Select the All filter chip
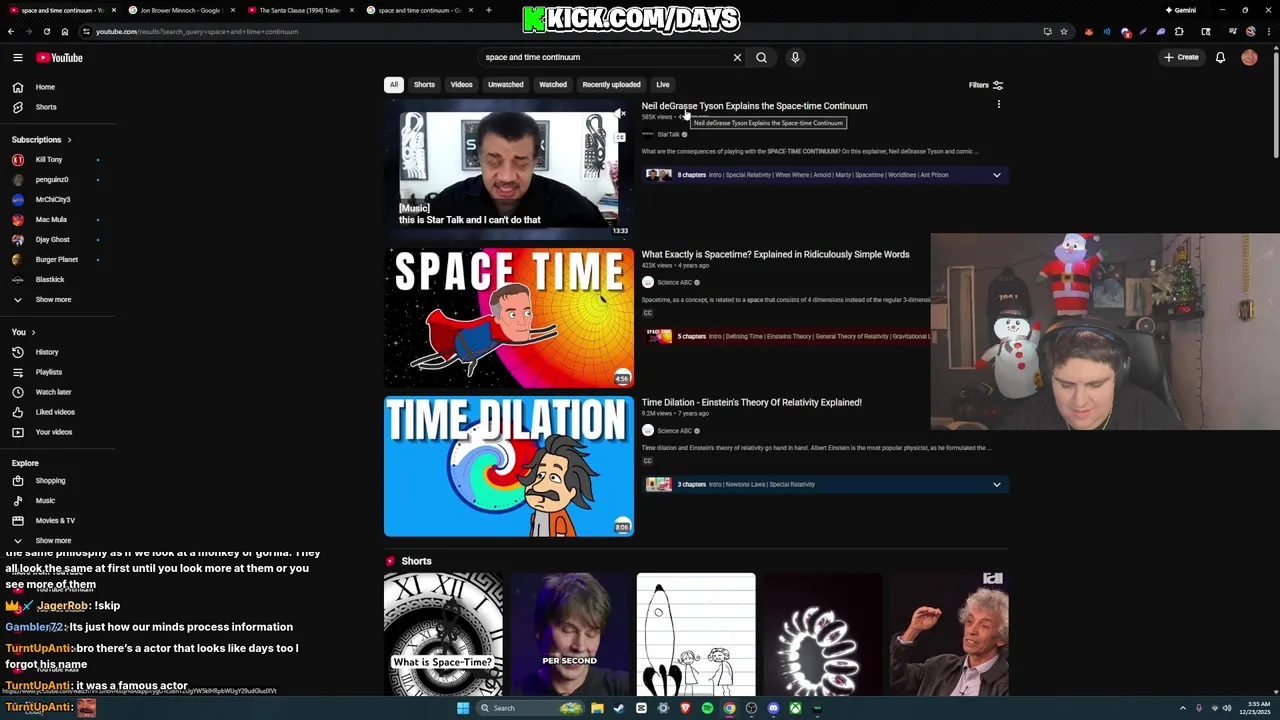This screenshot has height=720, width=1280. pos(394,85)
